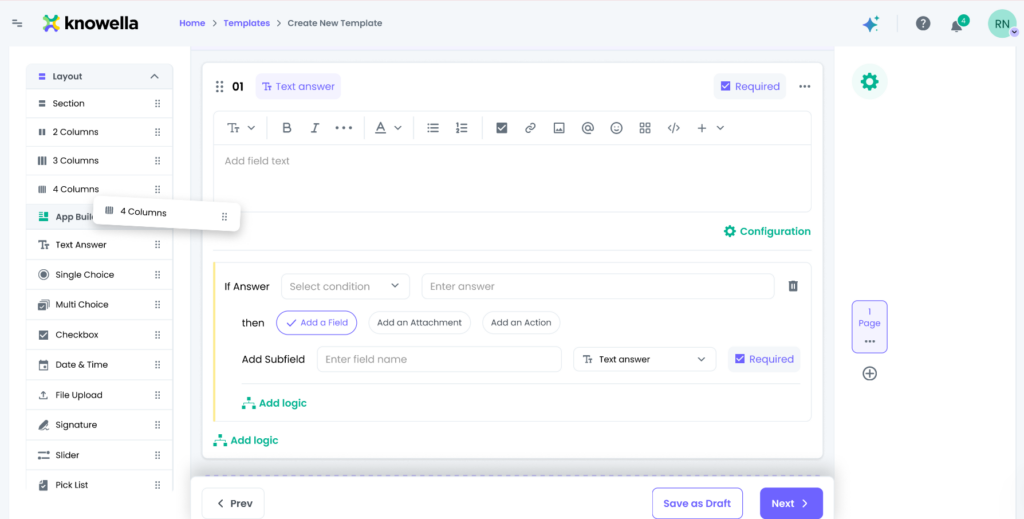Click the Next button
Viewport: 1024px width, 519px height.
(x=790, y=503)
